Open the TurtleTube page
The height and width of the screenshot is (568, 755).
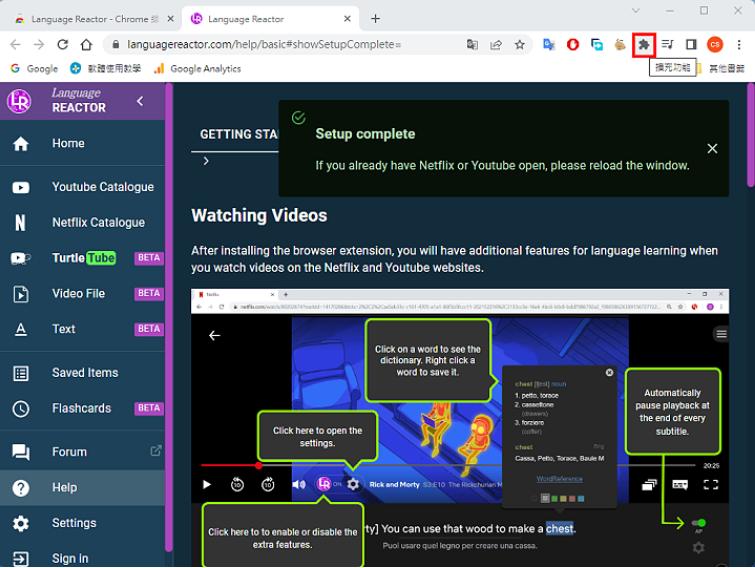coord(82,258)
